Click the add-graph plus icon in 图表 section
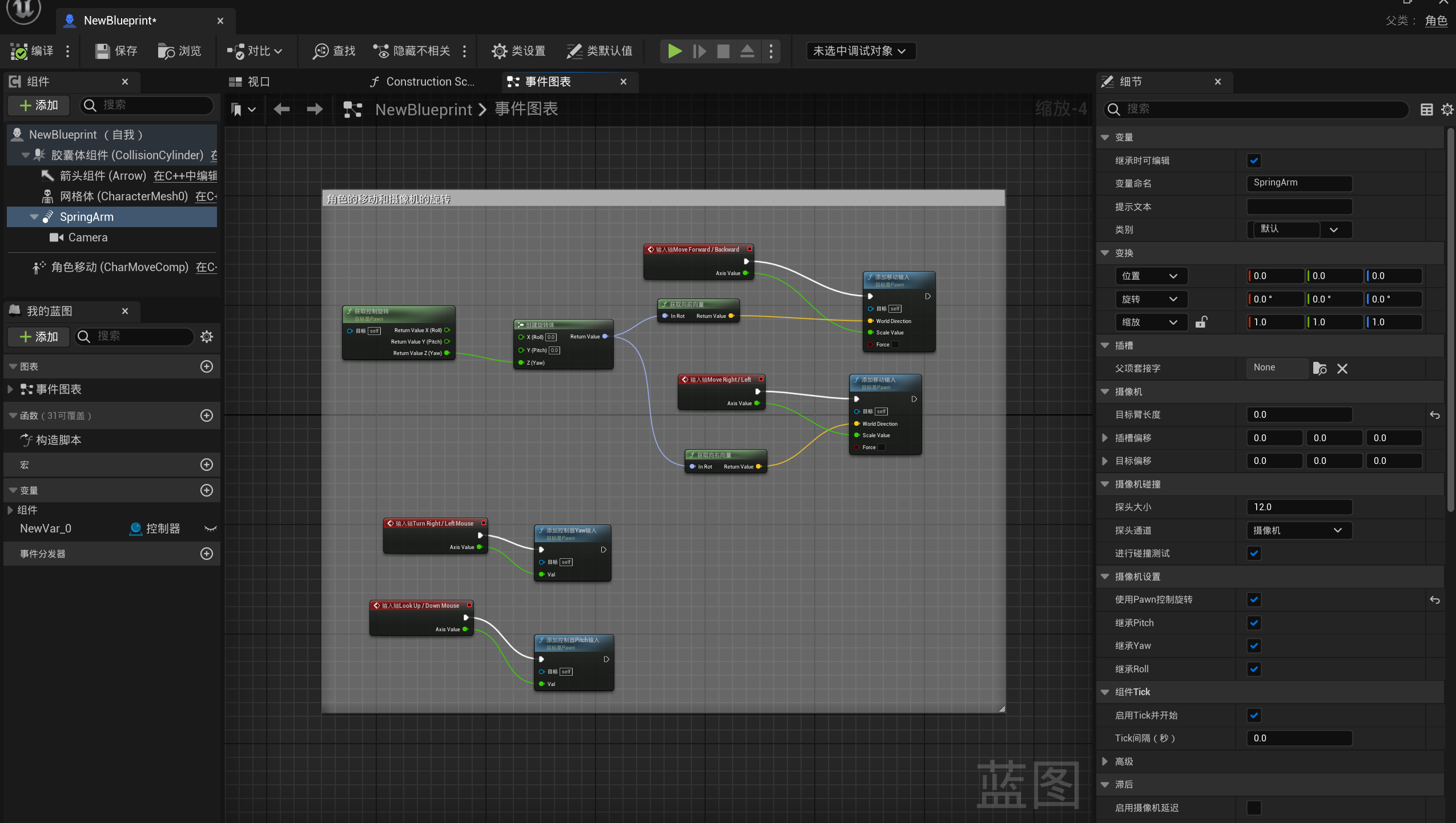This screenshot has width=1456, height=823. [x=207, y=366]
